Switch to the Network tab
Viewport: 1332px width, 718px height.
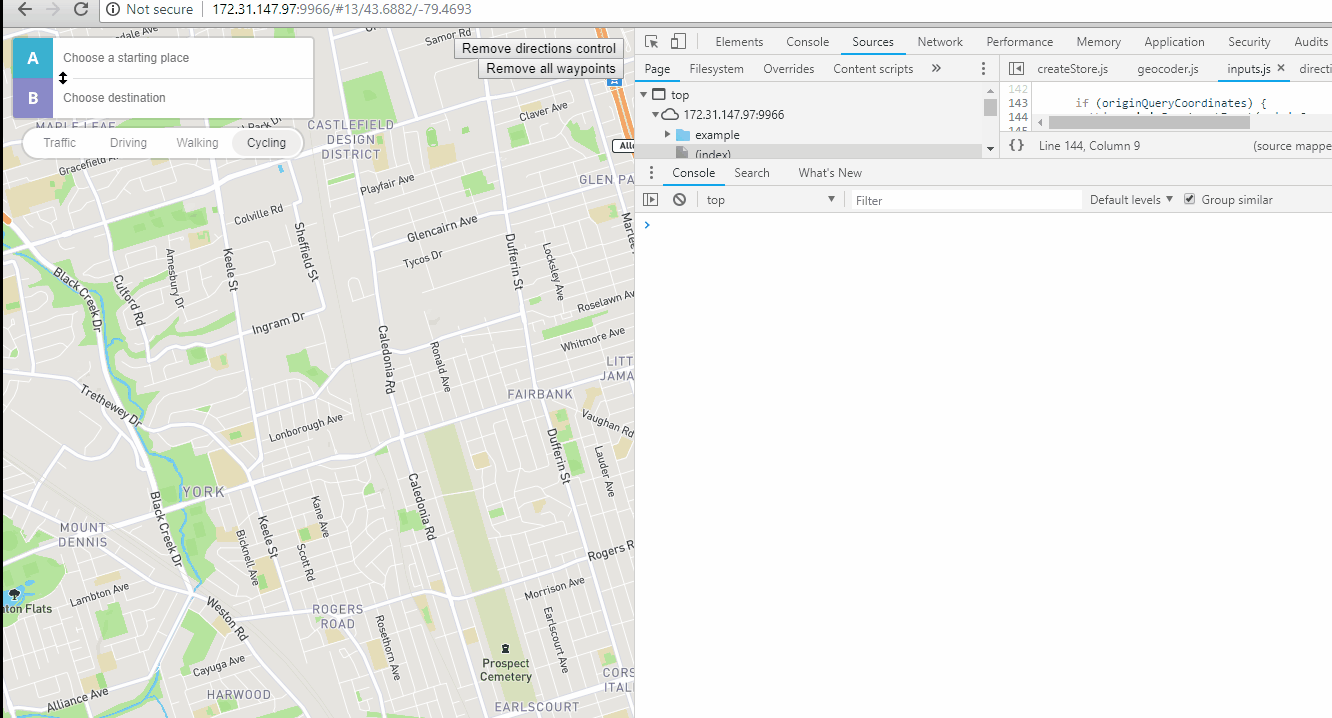(940, 42)
